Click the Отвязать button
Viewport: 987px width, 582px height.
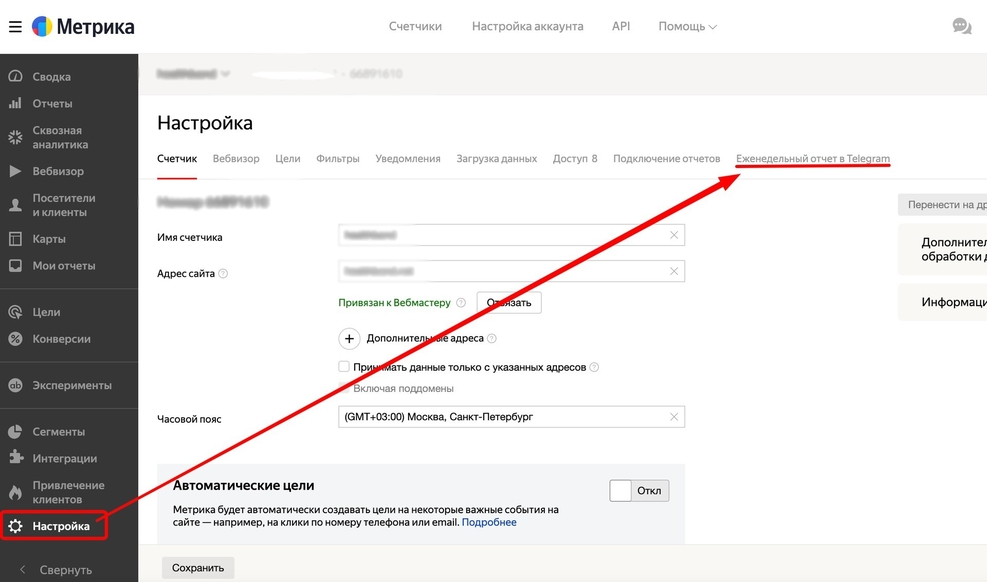point(509,303)
